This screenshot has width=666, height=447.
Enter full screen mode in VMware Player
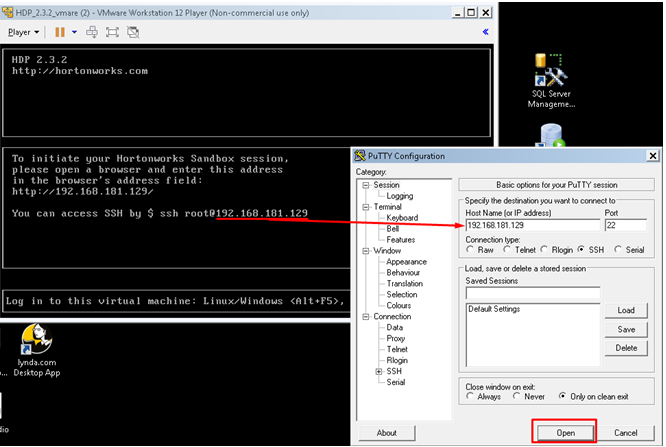pyautogui.click(x=112, y=32)
